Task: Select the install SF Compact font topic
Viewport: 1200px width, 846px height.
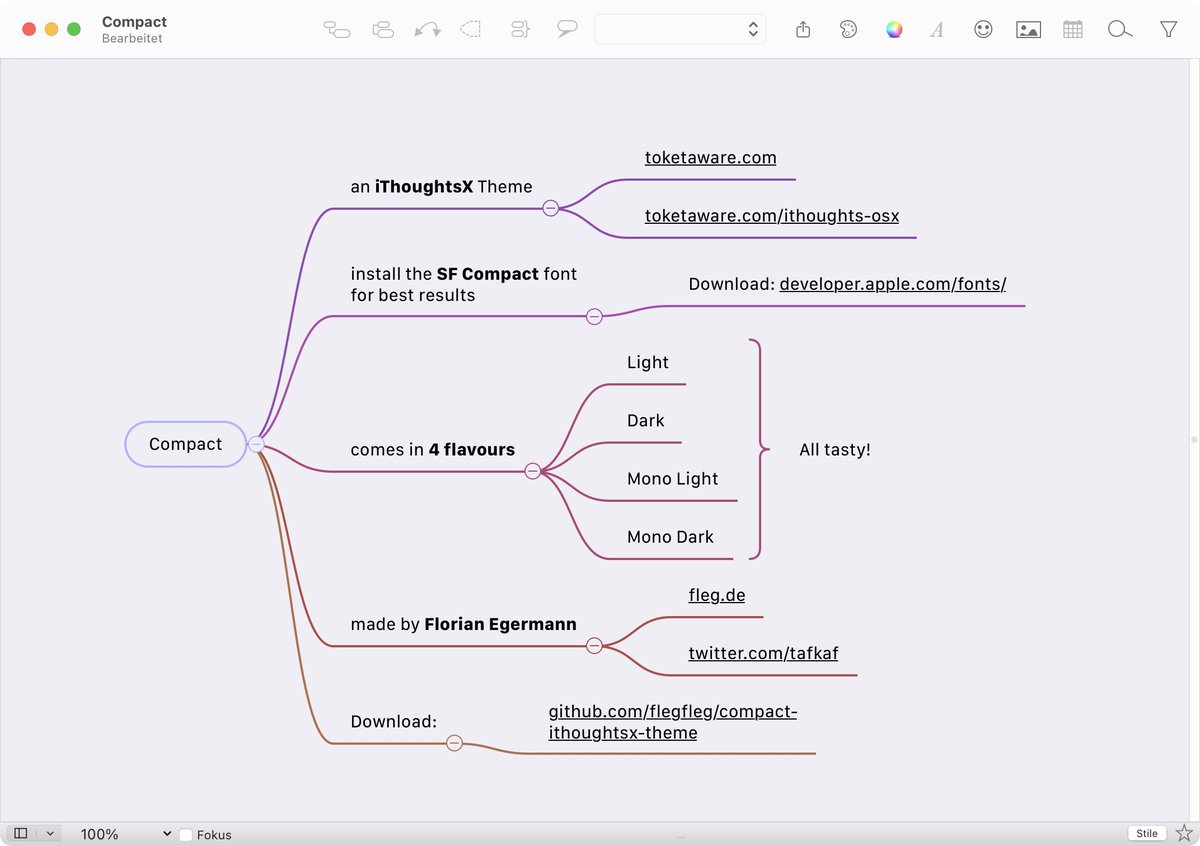Action: 463,284
